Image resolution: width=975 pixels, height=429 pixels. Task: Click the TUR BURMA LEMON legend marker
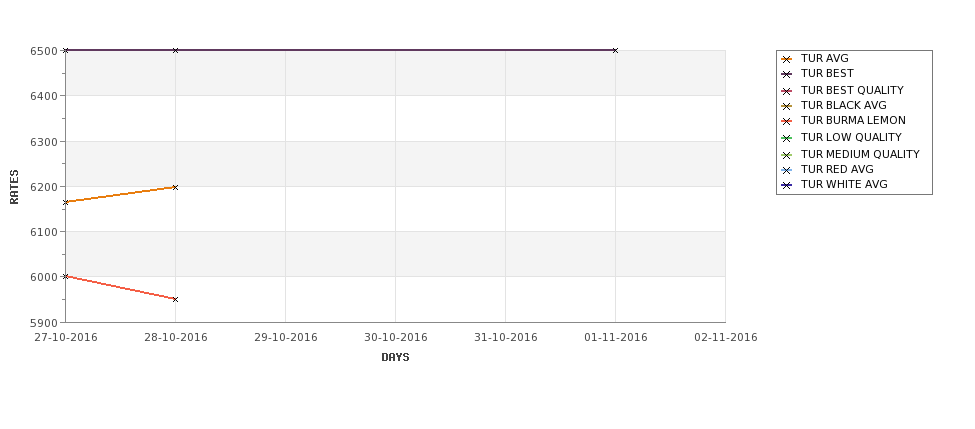tap(787, 121)
